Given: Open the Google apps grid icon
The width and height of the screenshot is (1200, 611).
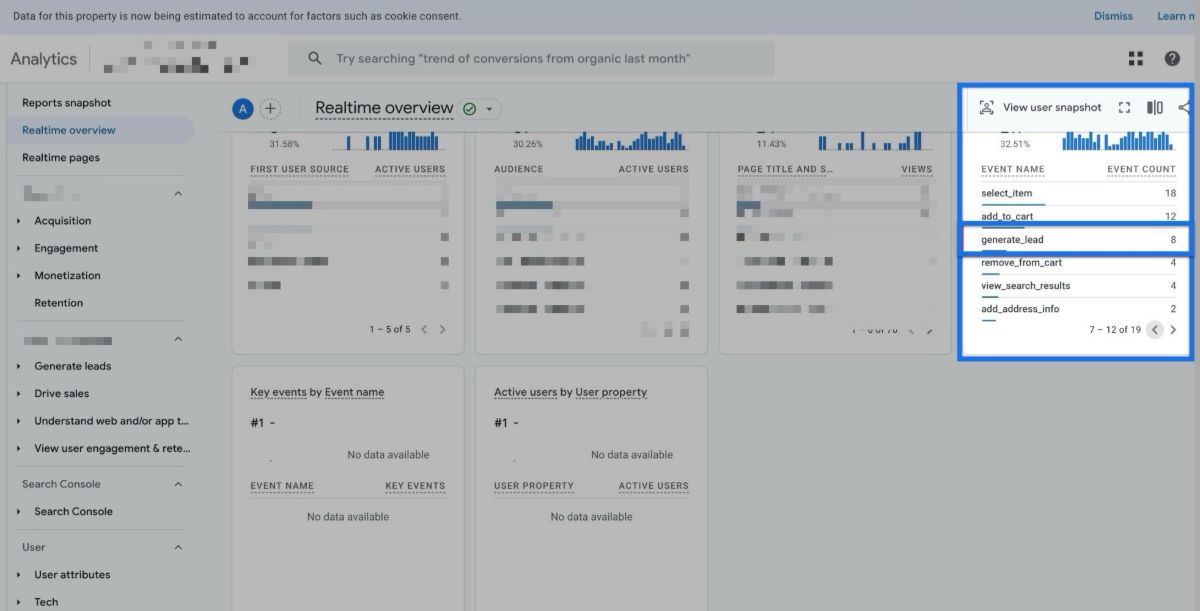Looking at the screenshot, I should pos(1135,59).
